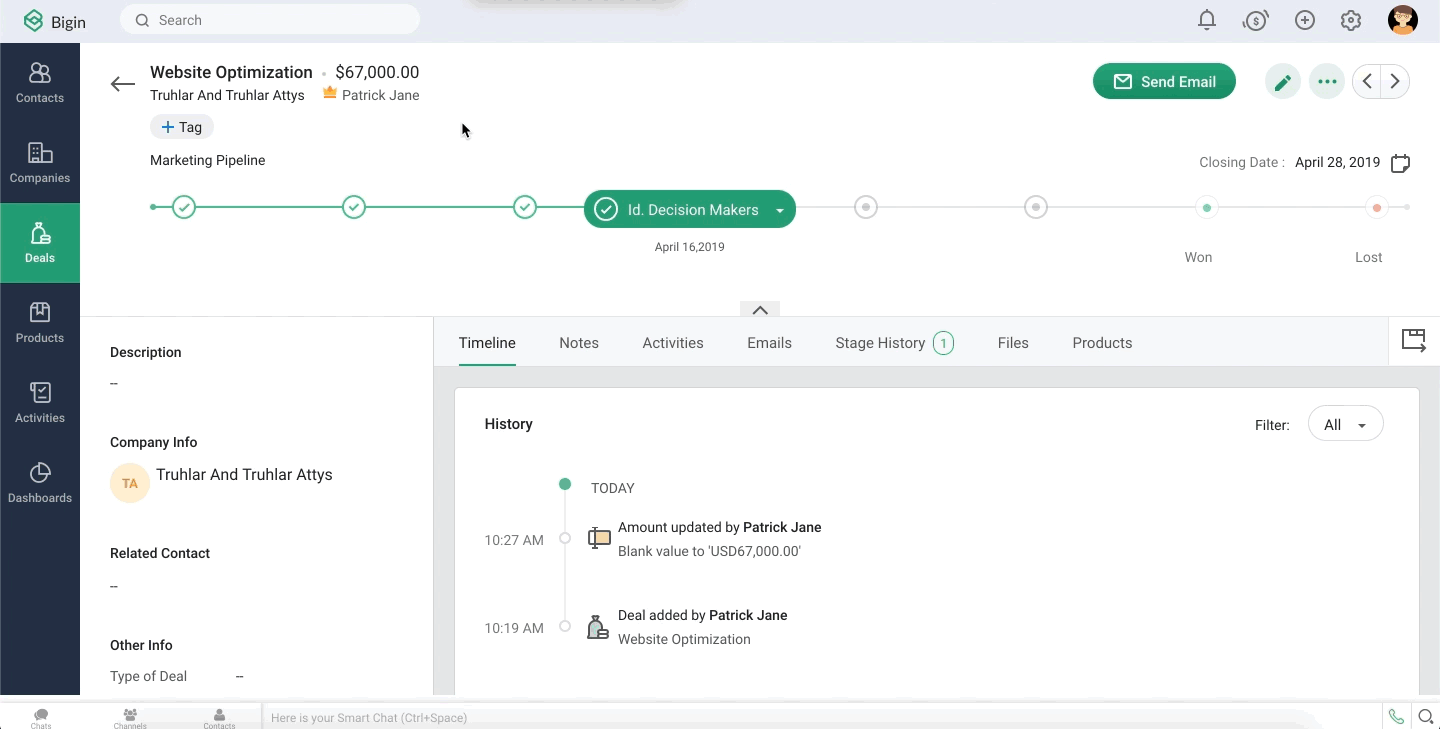Click the plus quick-add icon in header
Screen dimensions: 1440x729
(1304, 20)
